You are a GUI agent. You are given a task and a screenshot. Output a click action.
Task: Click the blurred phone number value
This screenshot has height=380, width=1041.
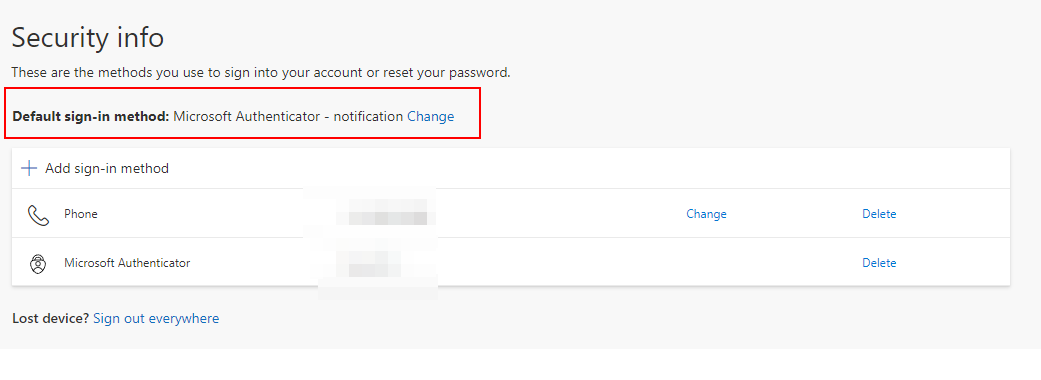pyautogui.click(x=381, y=217)
